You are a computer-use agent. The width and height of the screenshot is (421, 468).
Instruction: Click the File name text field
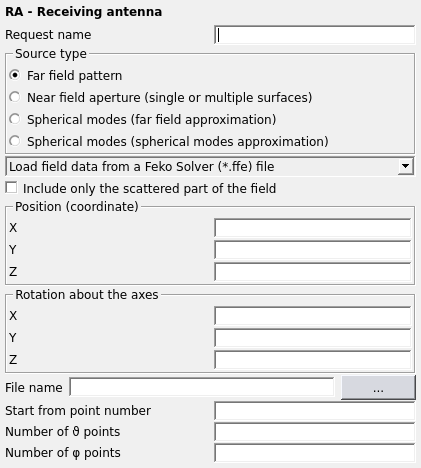[202, 387]
